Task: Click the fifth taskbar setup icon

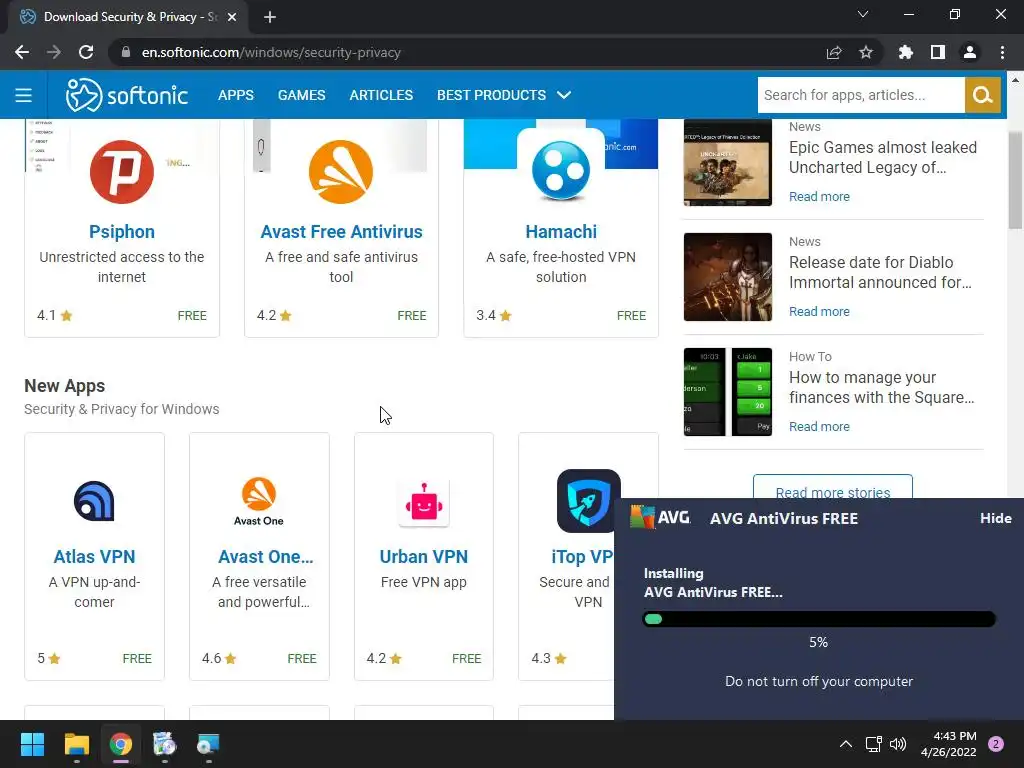Action: 208,744
